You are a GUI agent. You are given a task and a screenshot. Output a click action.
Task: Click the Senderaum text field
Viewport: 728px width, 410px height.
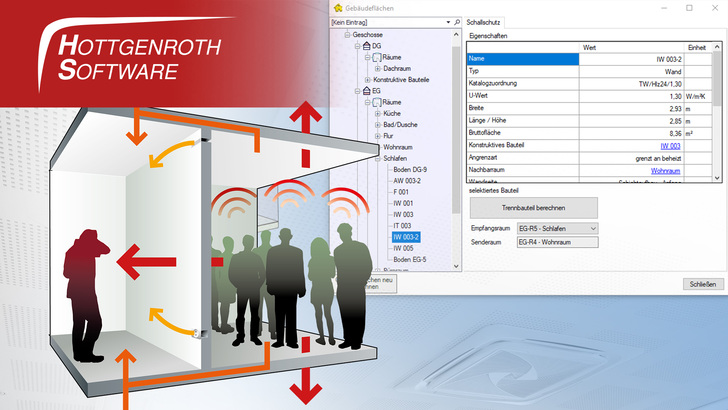(x=556, y=242)
